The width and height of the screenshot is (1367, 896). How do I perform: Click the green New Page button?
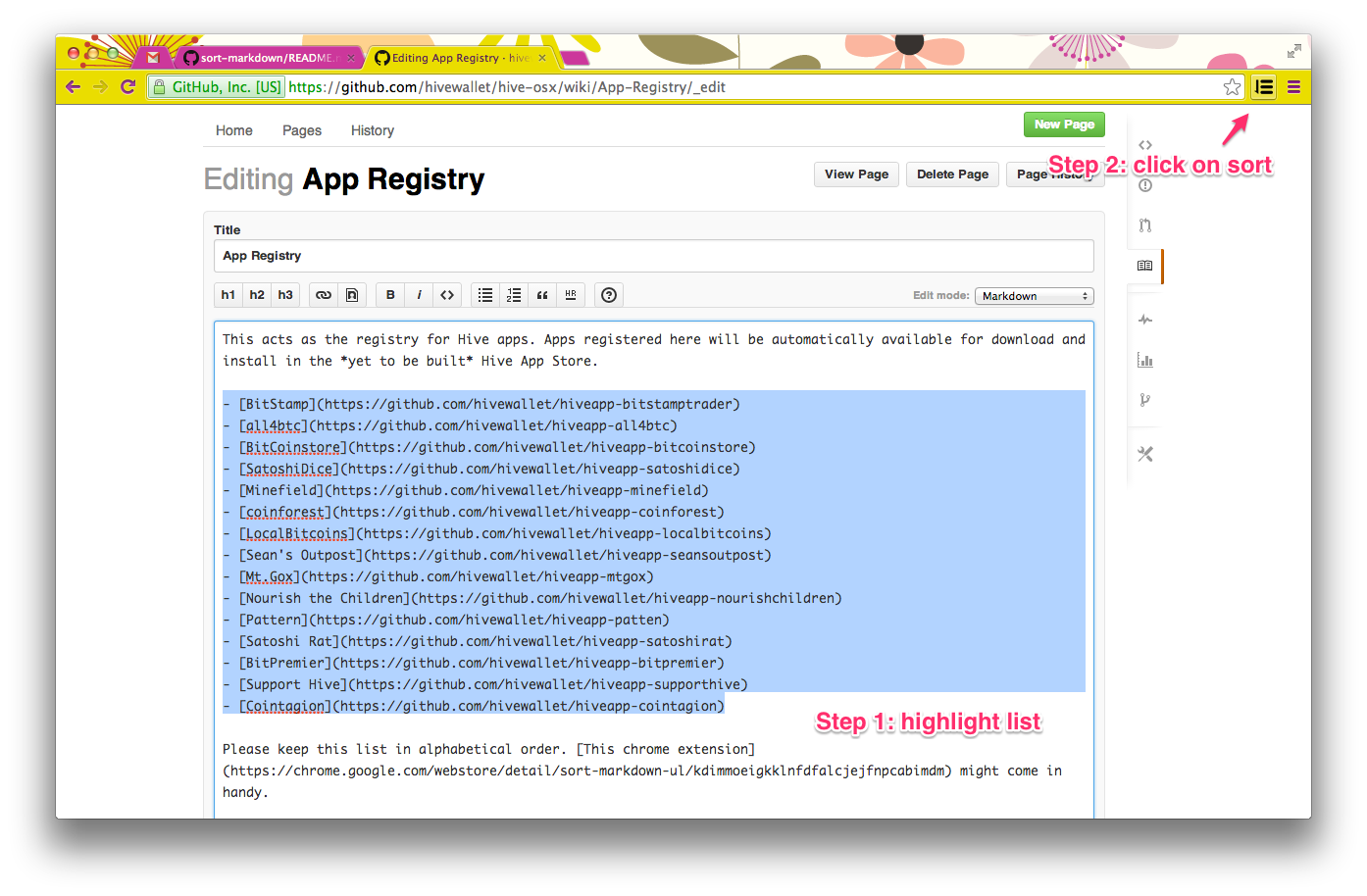tap(1064, 124)
